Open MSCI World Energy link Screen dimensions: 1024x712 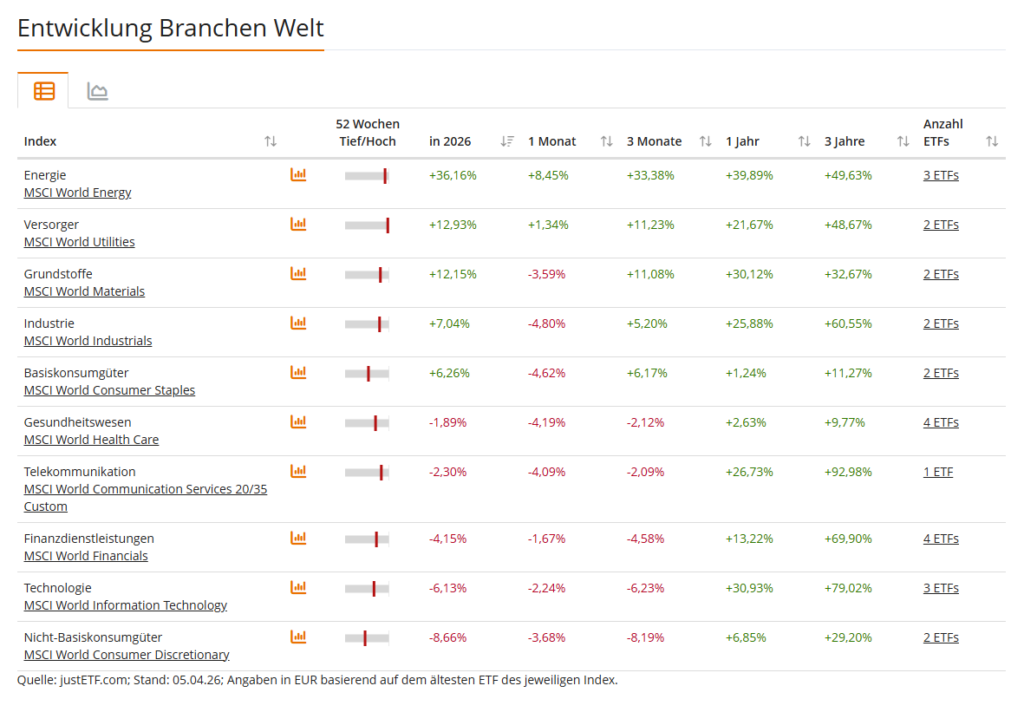point(78,192)
